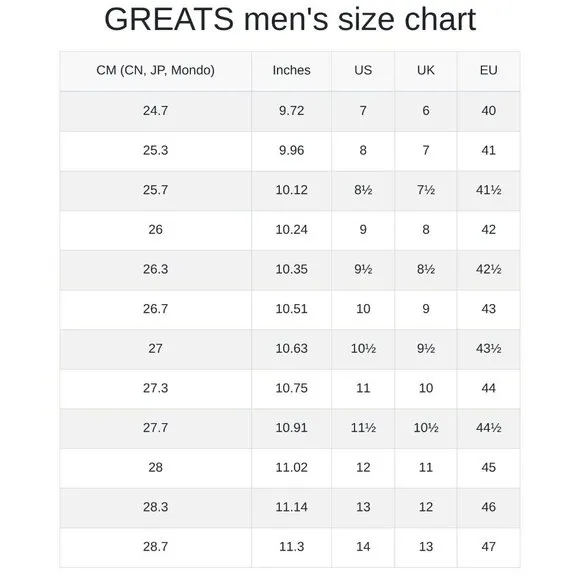
Task: Select the 11.02 inches cell
Action: (x=291, y=468)
